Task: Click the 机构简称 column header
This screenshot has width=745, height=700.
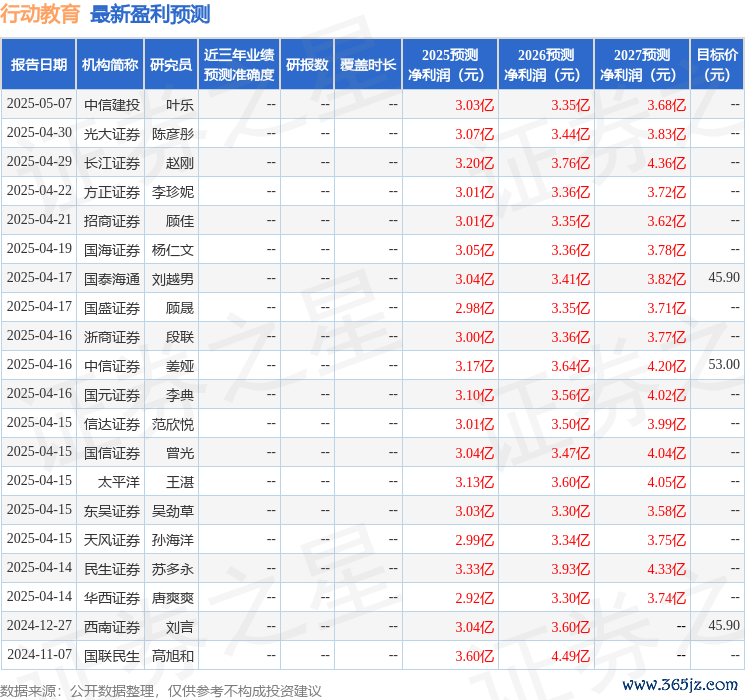Action: point(110,65)
